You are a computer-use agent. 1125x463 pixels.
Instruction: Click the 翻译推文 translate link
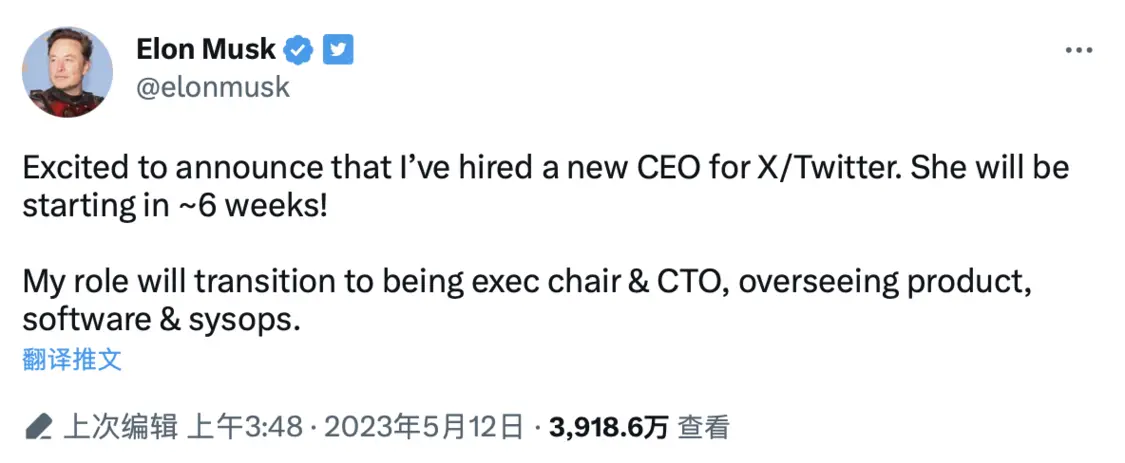[72, 360]
